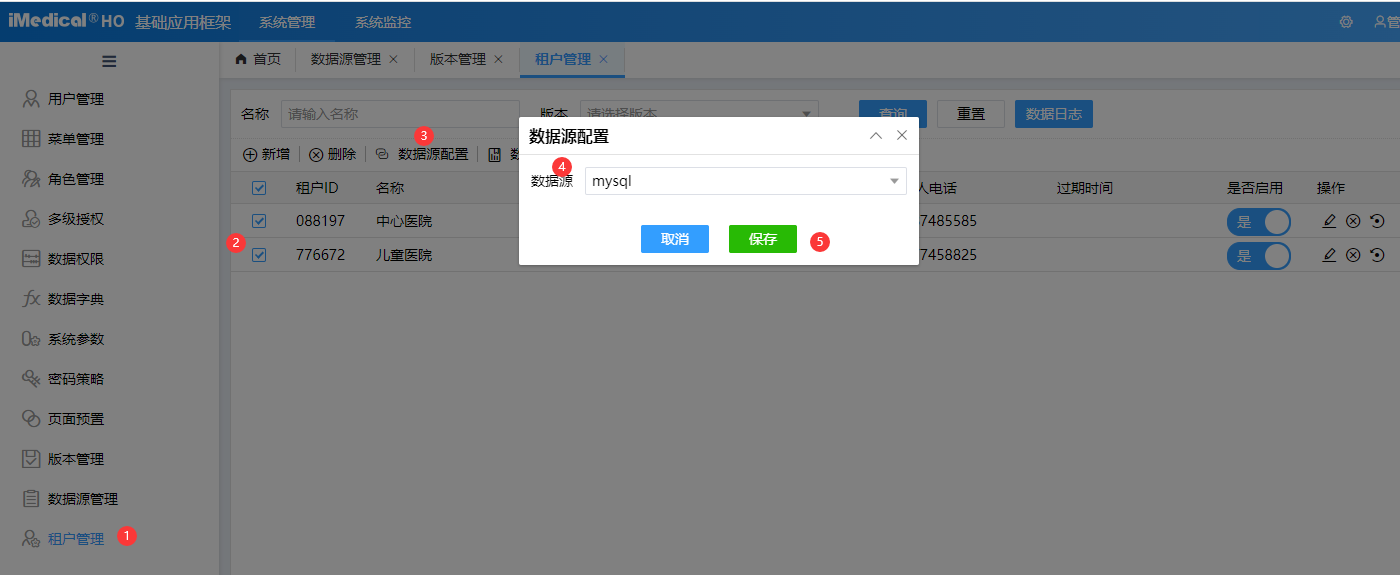Open 密码策略 in the sidebar
This screenshot has height=575, width=1400.
point(64,379)
